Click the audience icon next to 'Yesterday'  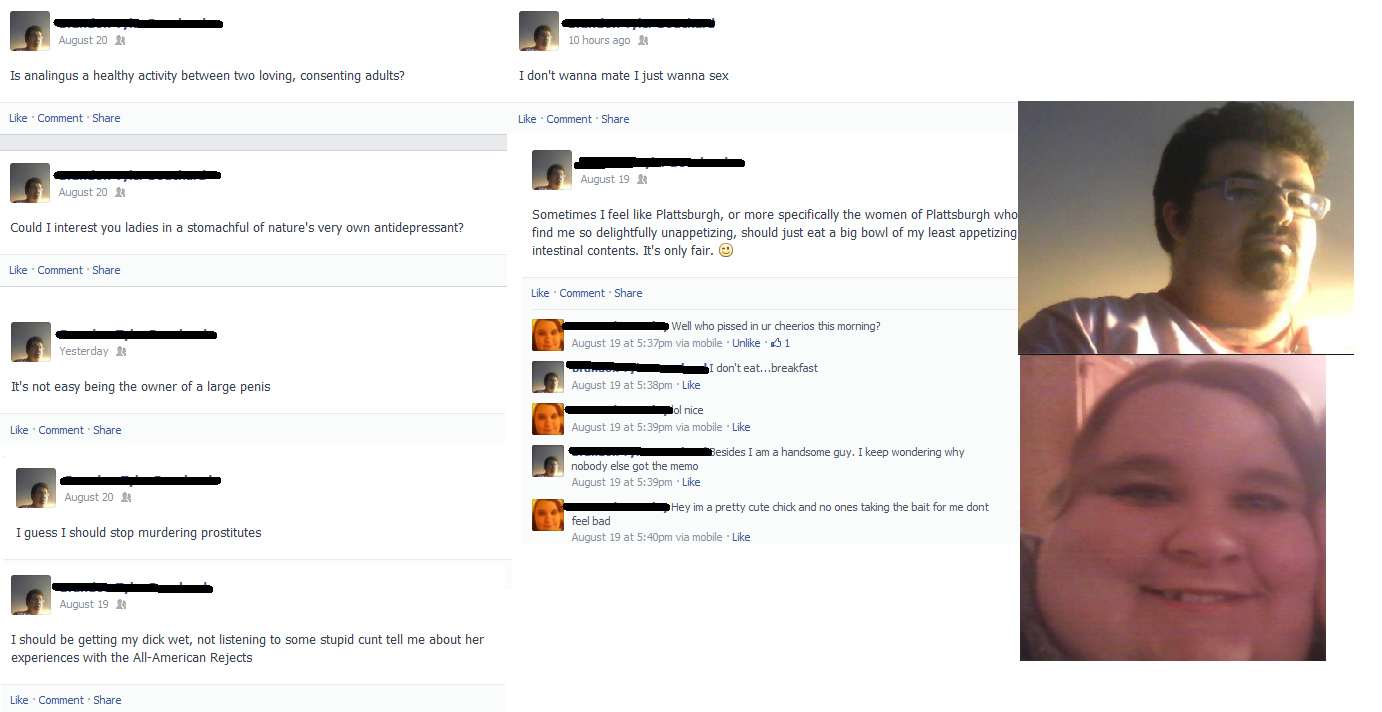click(x=121, y=352)
